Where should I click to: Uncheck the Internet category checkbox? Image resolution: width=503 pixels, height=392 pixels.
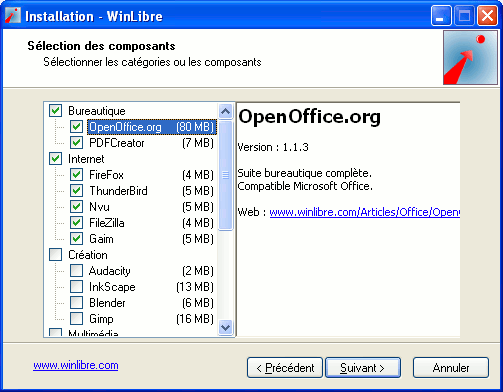[x=55, y=159]
